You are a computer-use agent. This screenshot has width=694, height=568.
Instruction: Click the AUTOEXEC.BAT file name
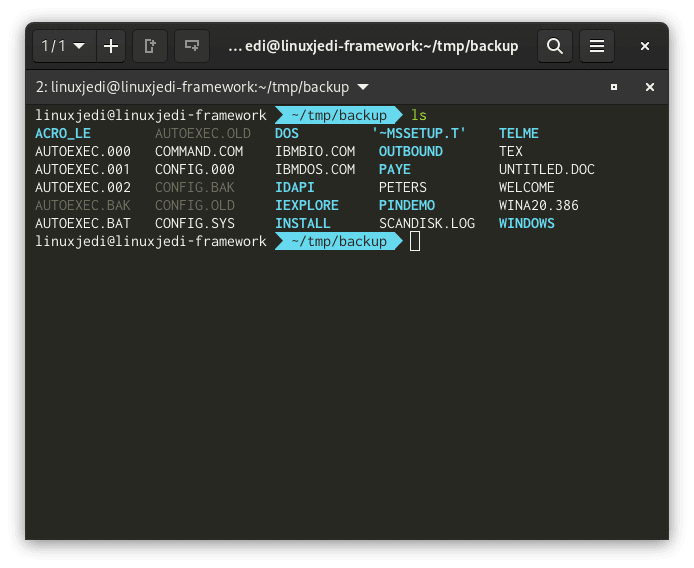coord(83,223)
